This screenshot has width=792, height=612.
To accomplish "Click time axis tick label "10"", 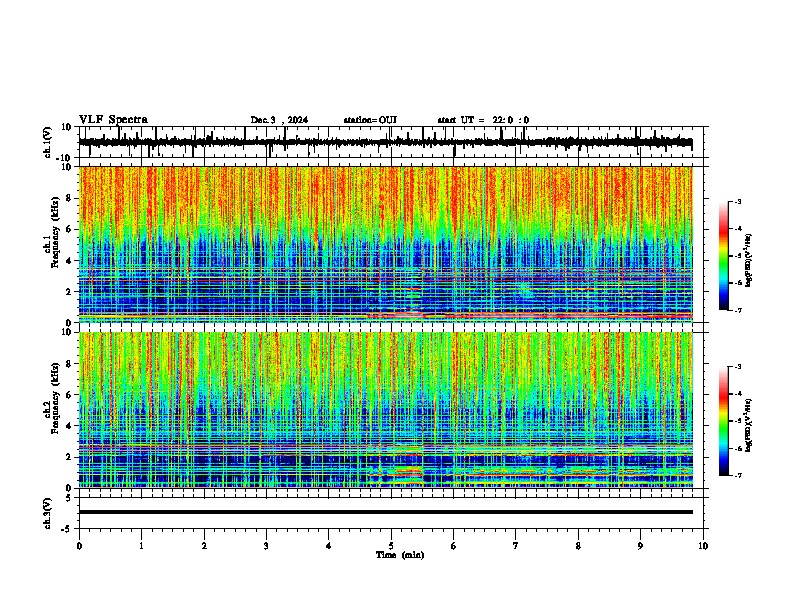I will 703,546.
